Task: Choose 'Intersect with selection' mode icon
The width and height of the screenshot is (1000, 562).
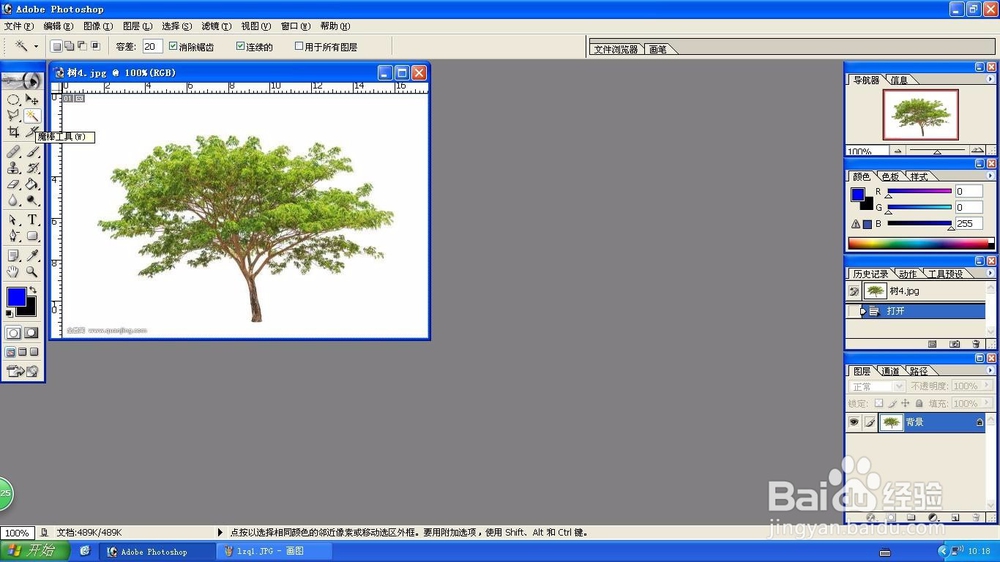Action: (96, 46)
